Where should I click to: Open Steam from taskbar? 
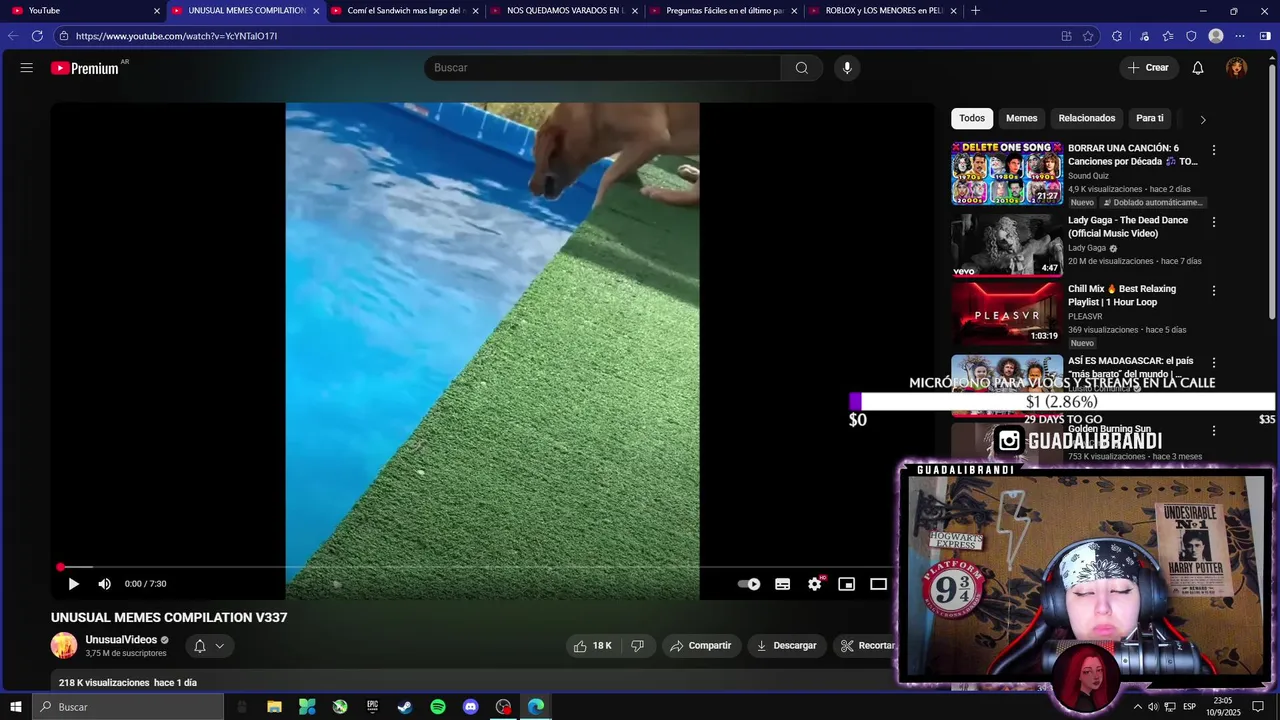point(405,707)
